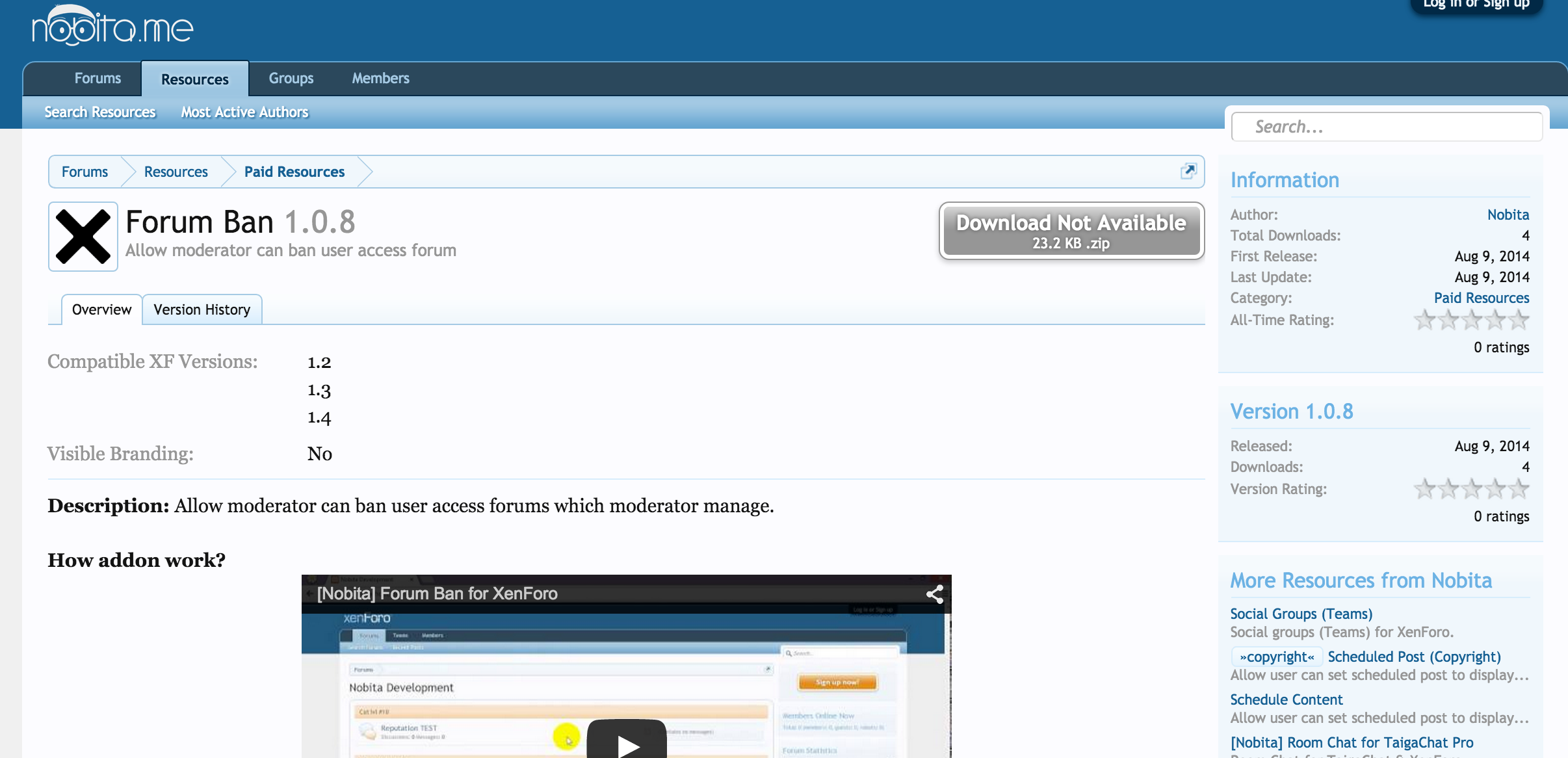Click the video title '[Nobita] Forum Ban for XenForo'
The height and width of the screenshot is (758, 1568).
[x=437, y=594]
